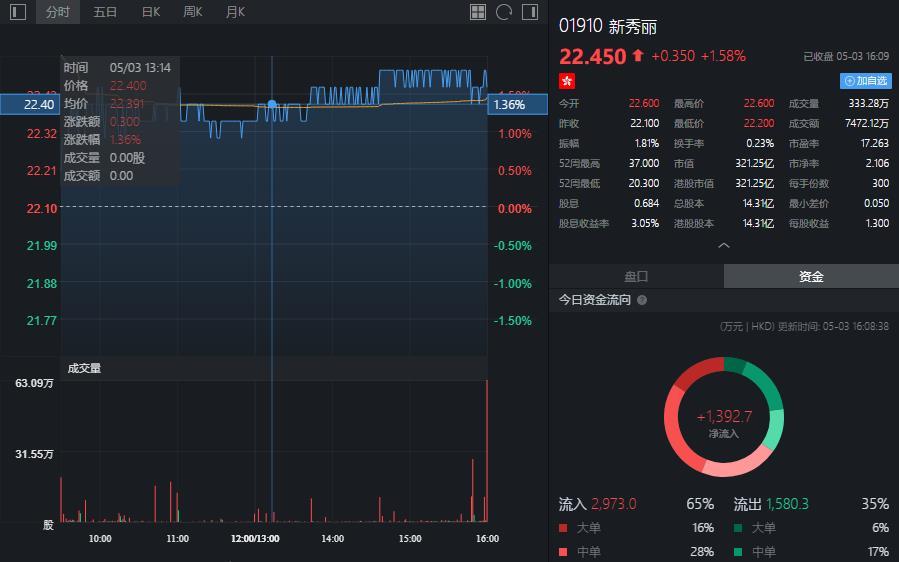Select the 分时 intraday tab

[x=58, y=12]
